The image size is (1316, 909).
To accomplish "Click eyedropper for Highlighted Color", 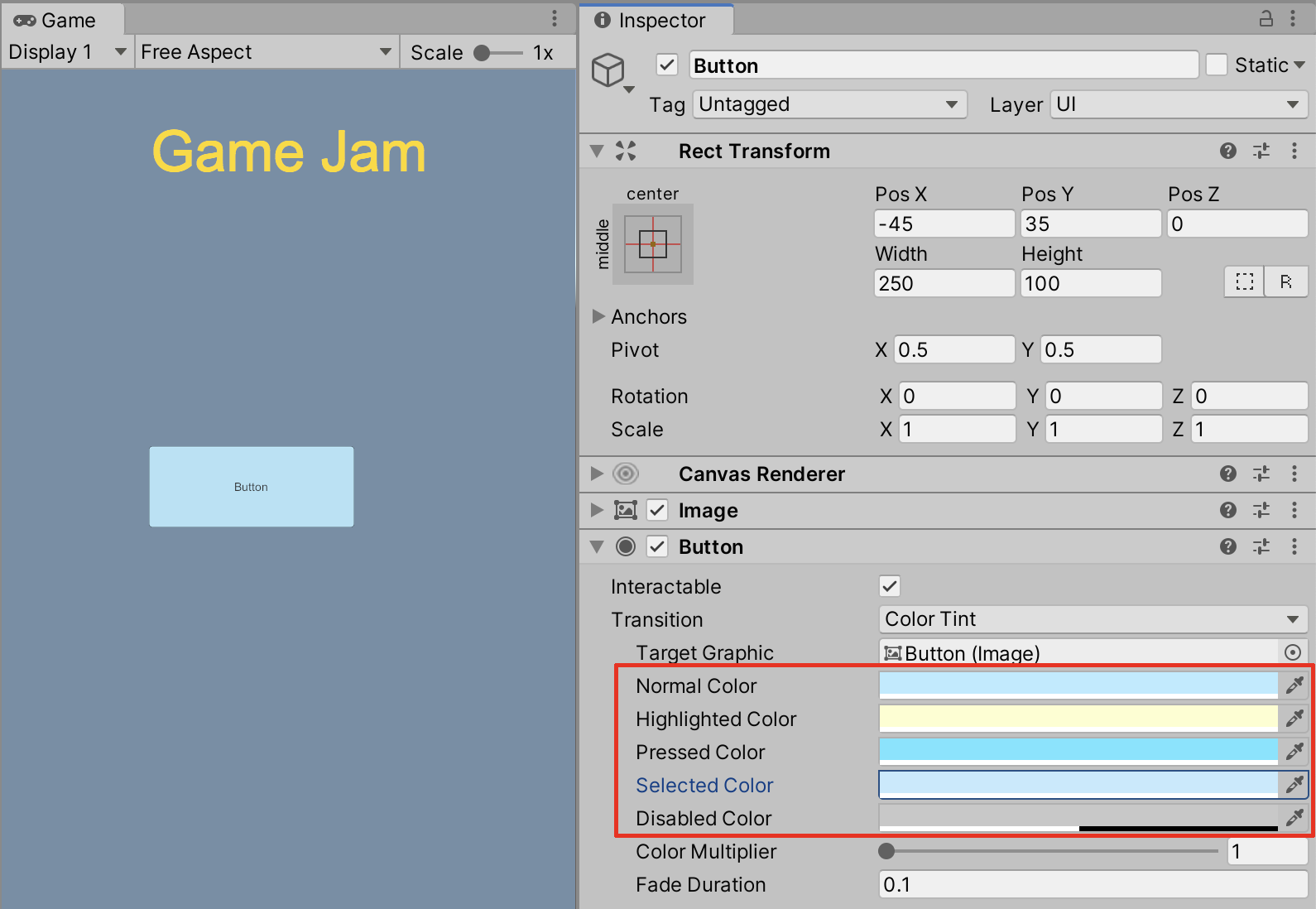I will pyautogui.click(x=1294, y=718).
